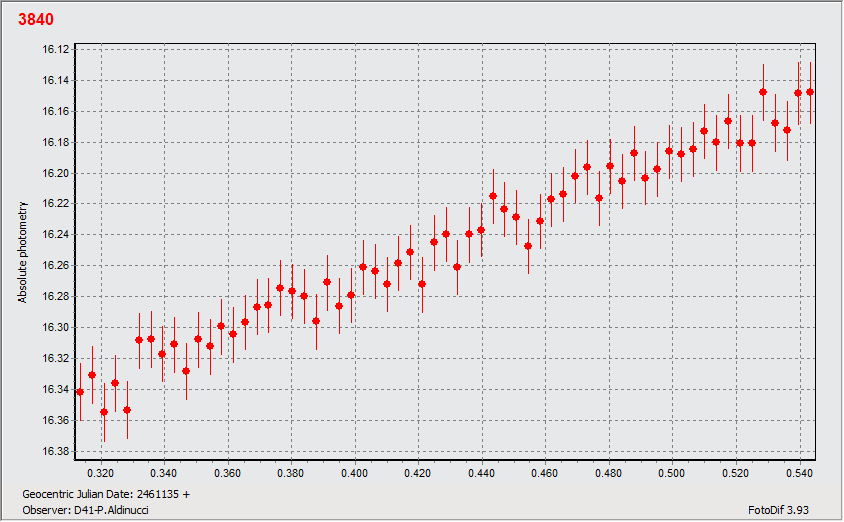Click the 16.20 y-axis tick label
Viewport: 844px width, 522px height.
54,173
